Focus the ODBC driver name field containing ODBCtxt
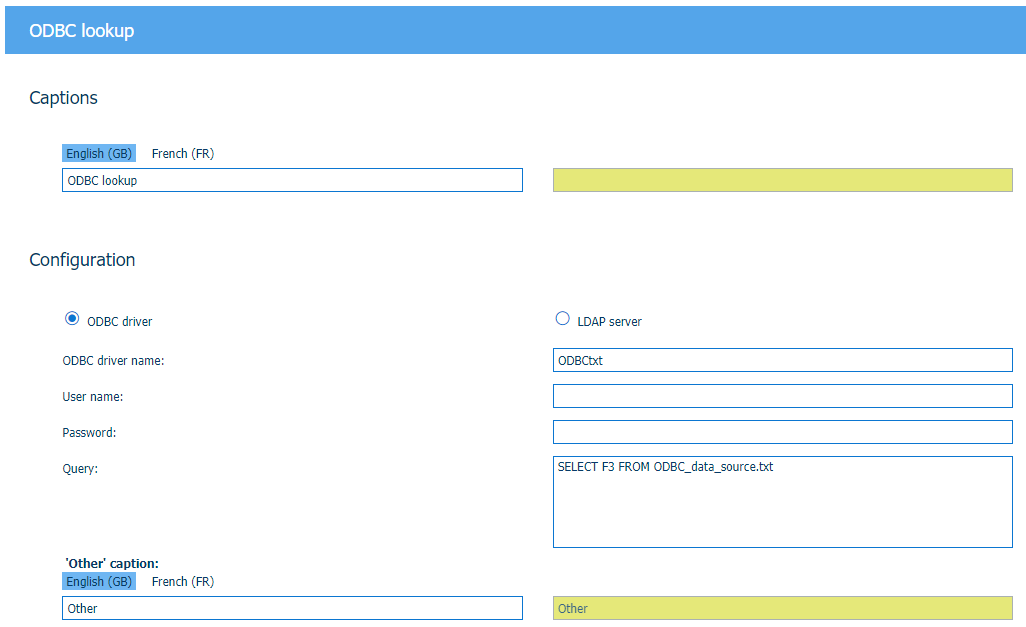The height and width of the screenshot is (627, 1026). pos(782,360)
